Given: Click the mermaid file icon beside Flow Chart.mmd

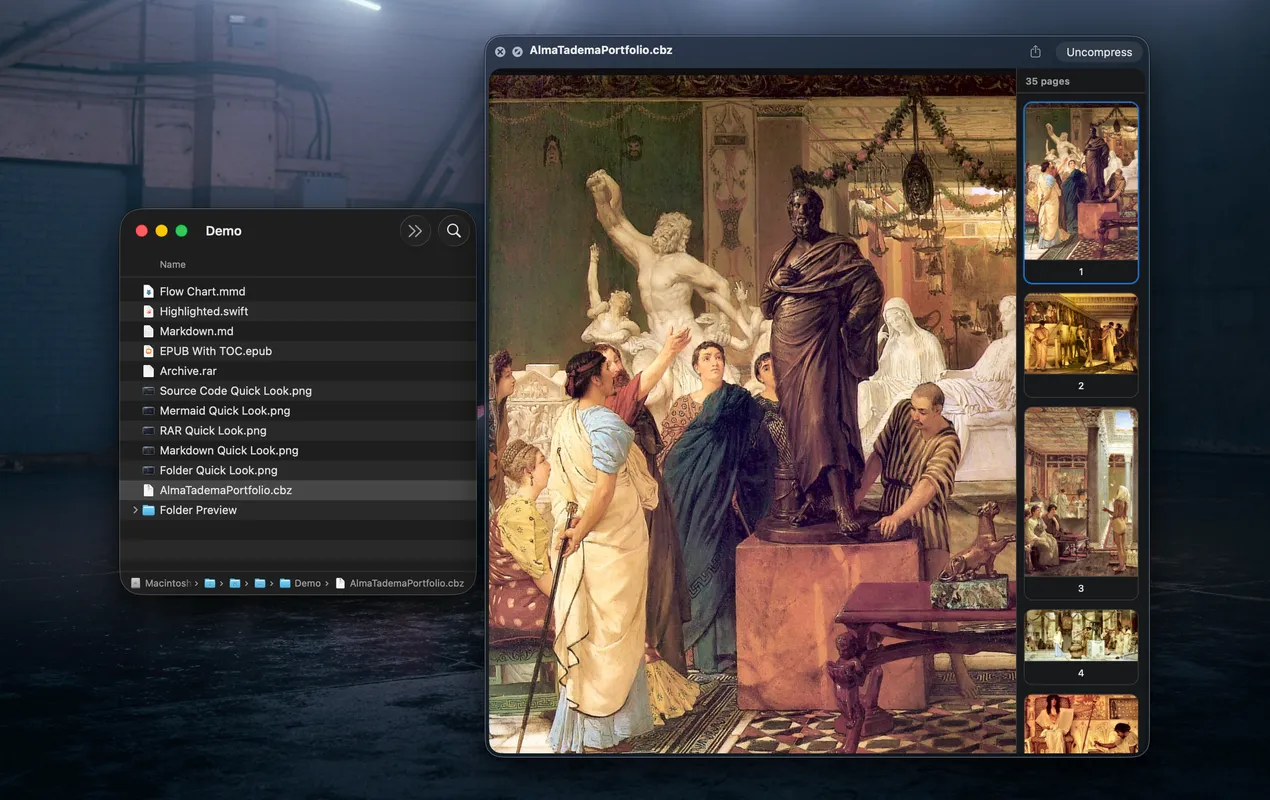Looking at the screenshot, I should 148,290.
